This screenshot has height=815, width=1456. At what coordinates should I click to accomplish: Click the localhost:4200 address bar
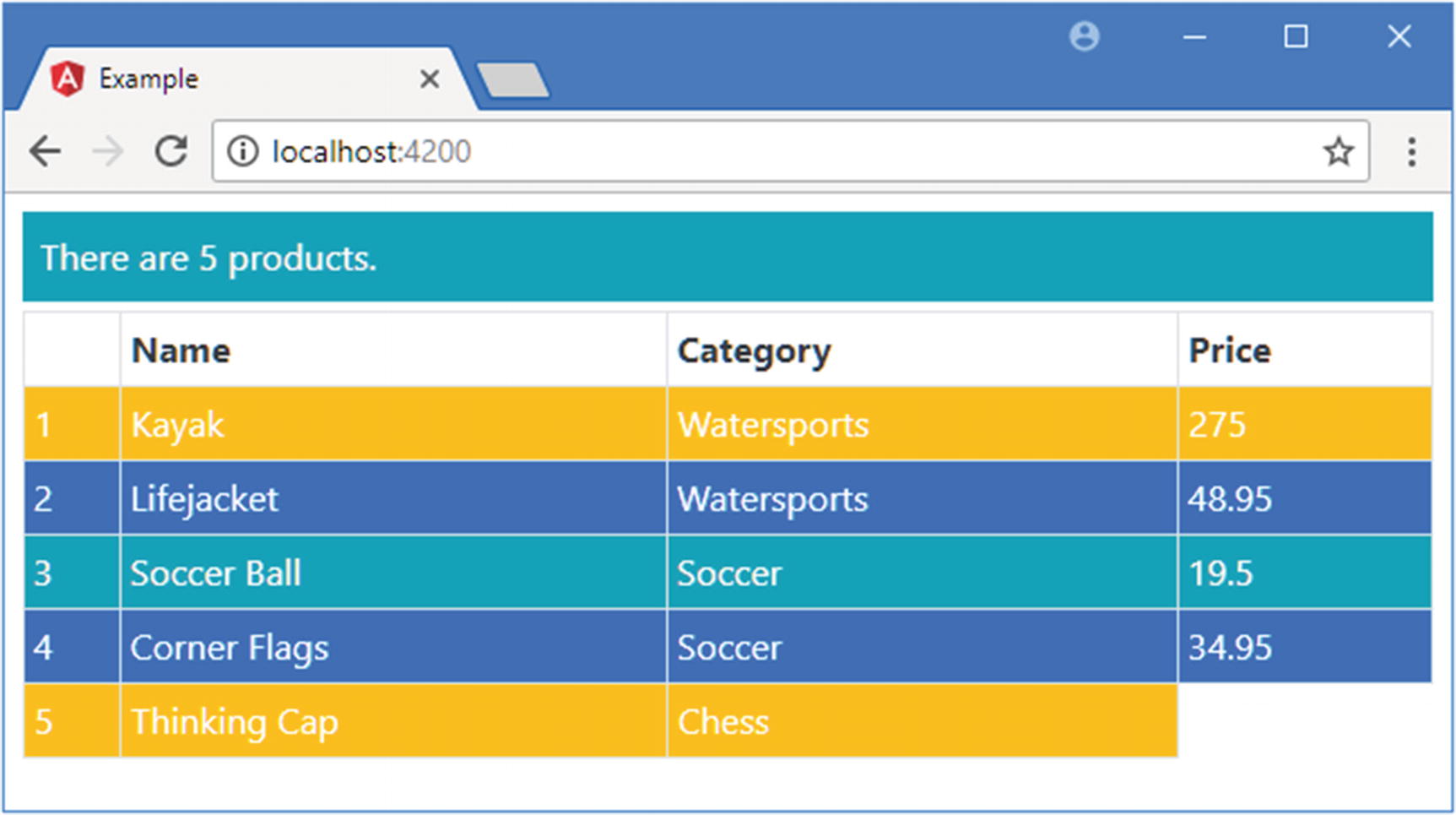(x=760, y=152)
